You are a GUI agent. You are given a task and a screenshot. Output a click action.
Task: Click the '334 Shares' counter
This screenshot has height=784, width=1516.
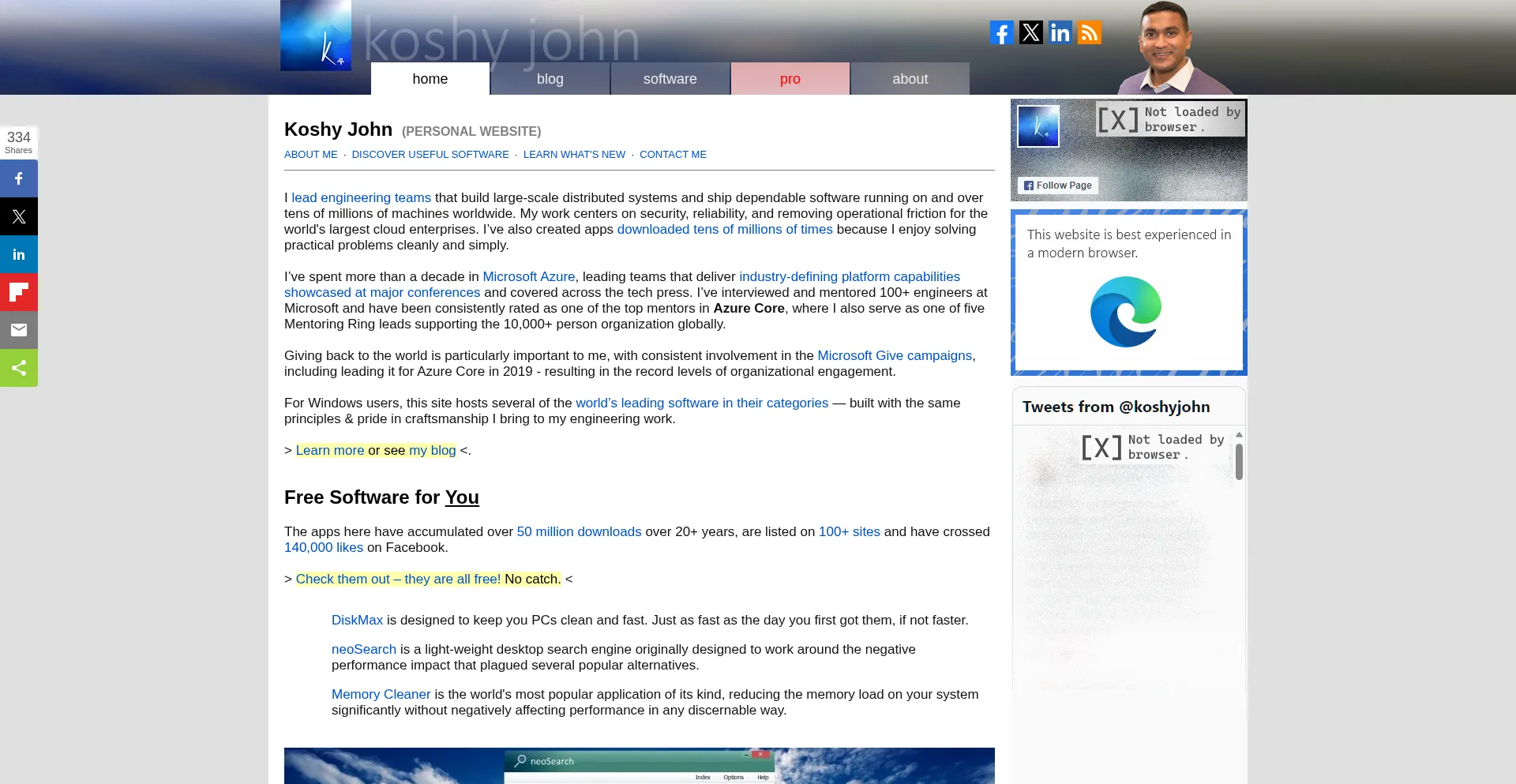[19, 142]
